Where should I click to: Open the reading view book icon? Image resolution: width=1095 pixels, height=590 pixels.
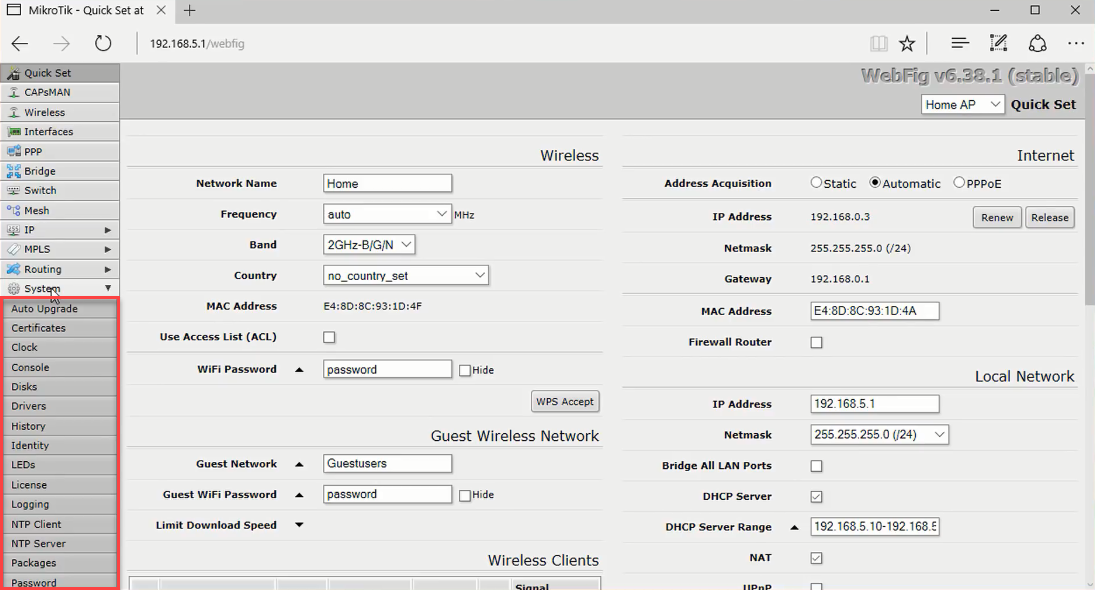[x=878, y=43]
